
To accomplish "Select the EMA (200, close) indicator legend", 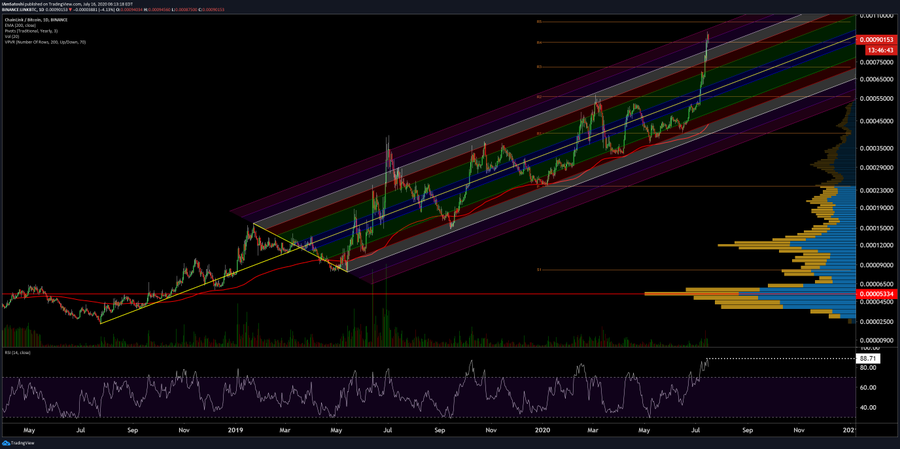I will tap(20, 23).
